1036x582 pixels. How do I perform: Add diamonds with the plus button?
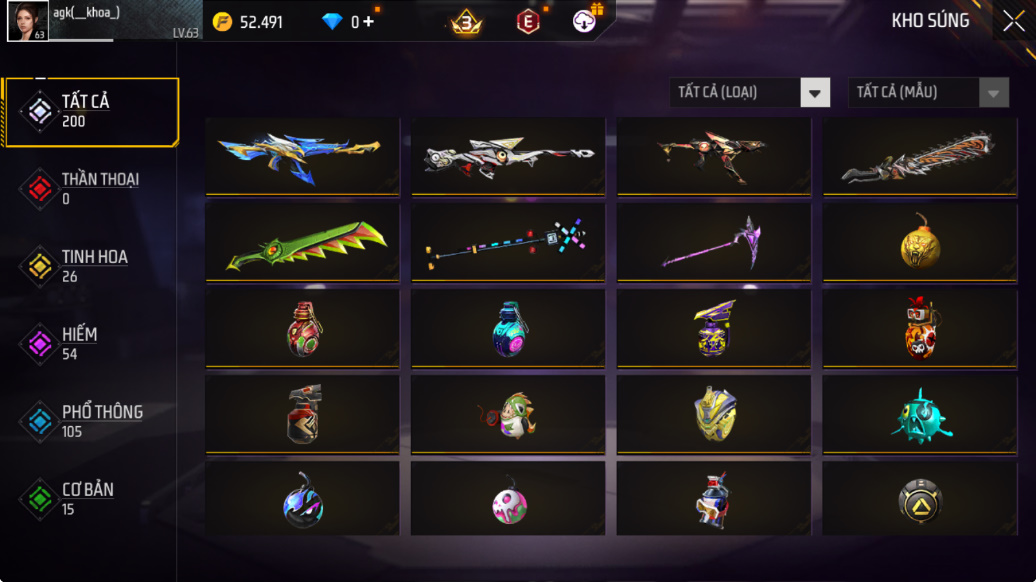coord(369,22)
